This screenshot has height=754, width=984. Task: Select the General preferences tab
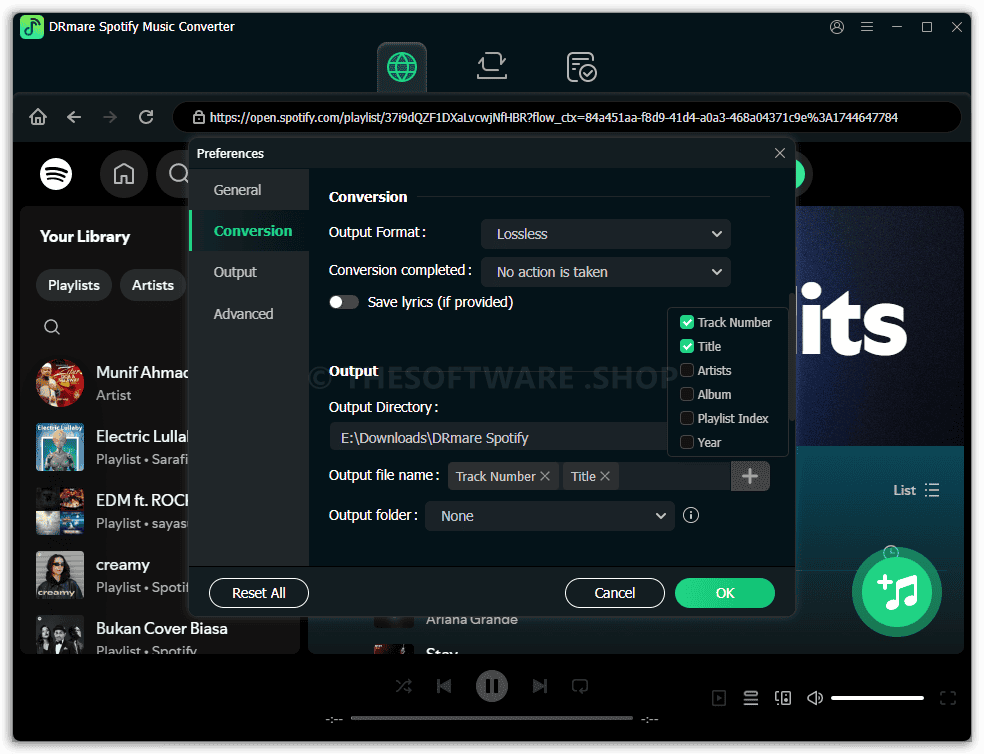[x=249, y=190]
